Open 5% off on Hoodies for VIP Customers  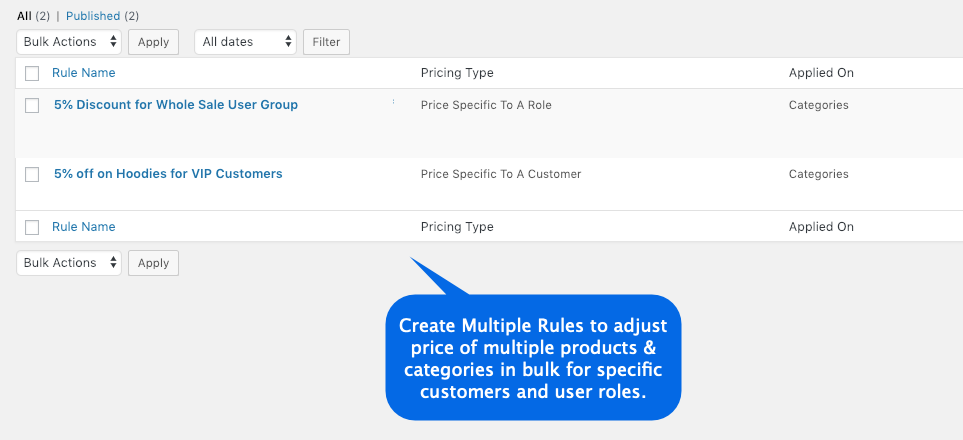click(168, 174)
